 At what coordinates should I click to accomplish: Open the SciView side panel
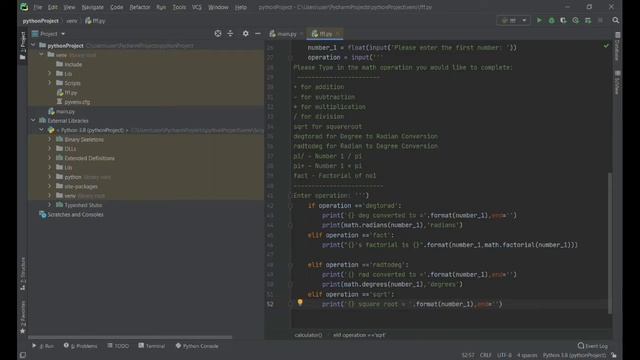point(618,82)
